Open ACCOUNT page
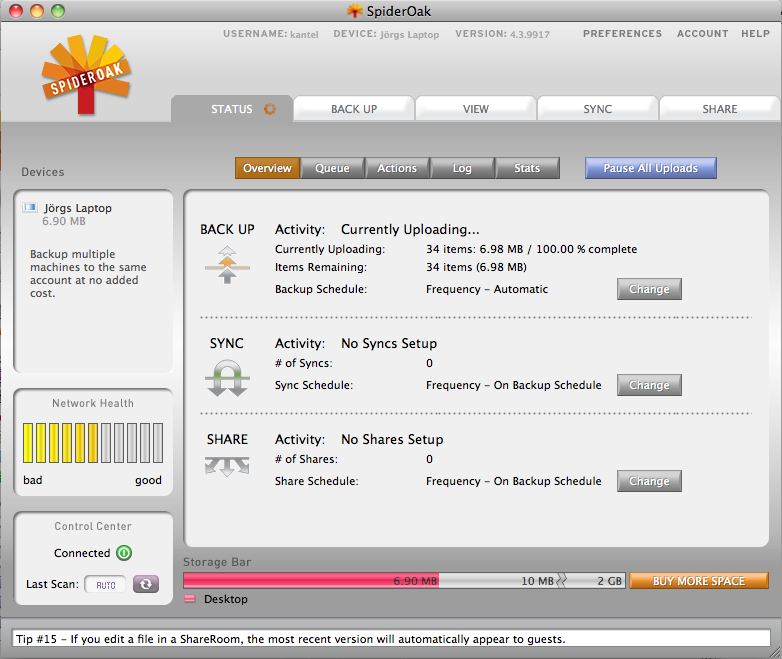782x659 pixels. [x=702, y=33]
